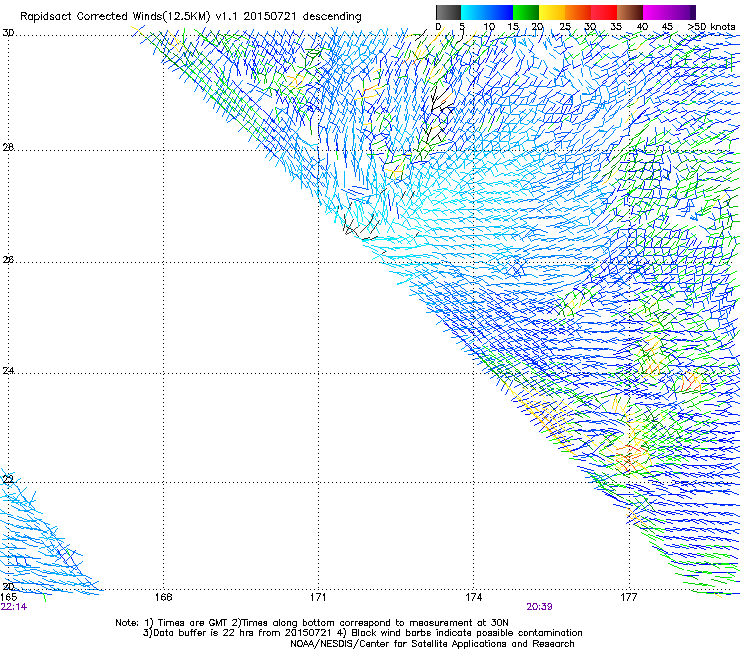Click the latitude label '20'
The width and height of the screenshot is (740, 650).
click(8, 587)
